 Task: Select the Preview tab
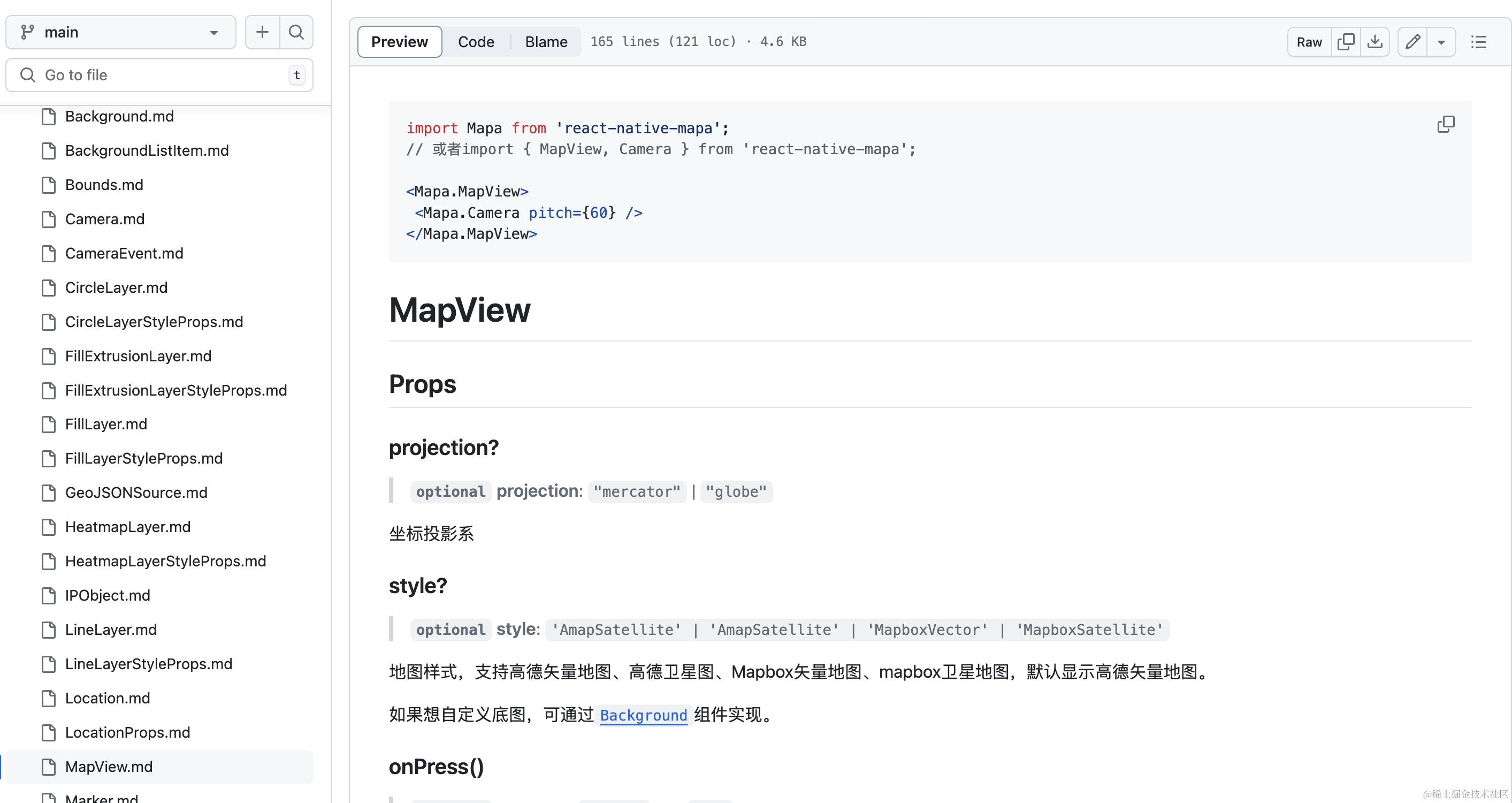(x=399, y=42)
